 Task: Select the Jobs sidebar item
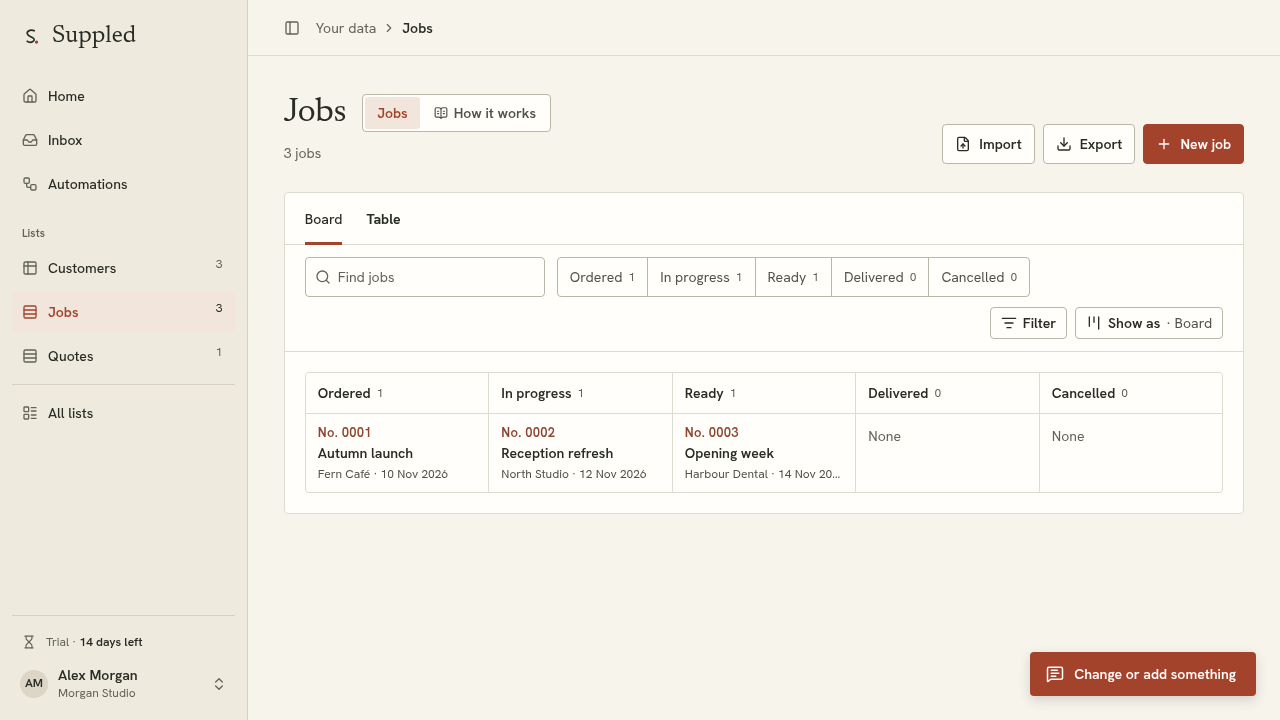[x=123, y=312]
